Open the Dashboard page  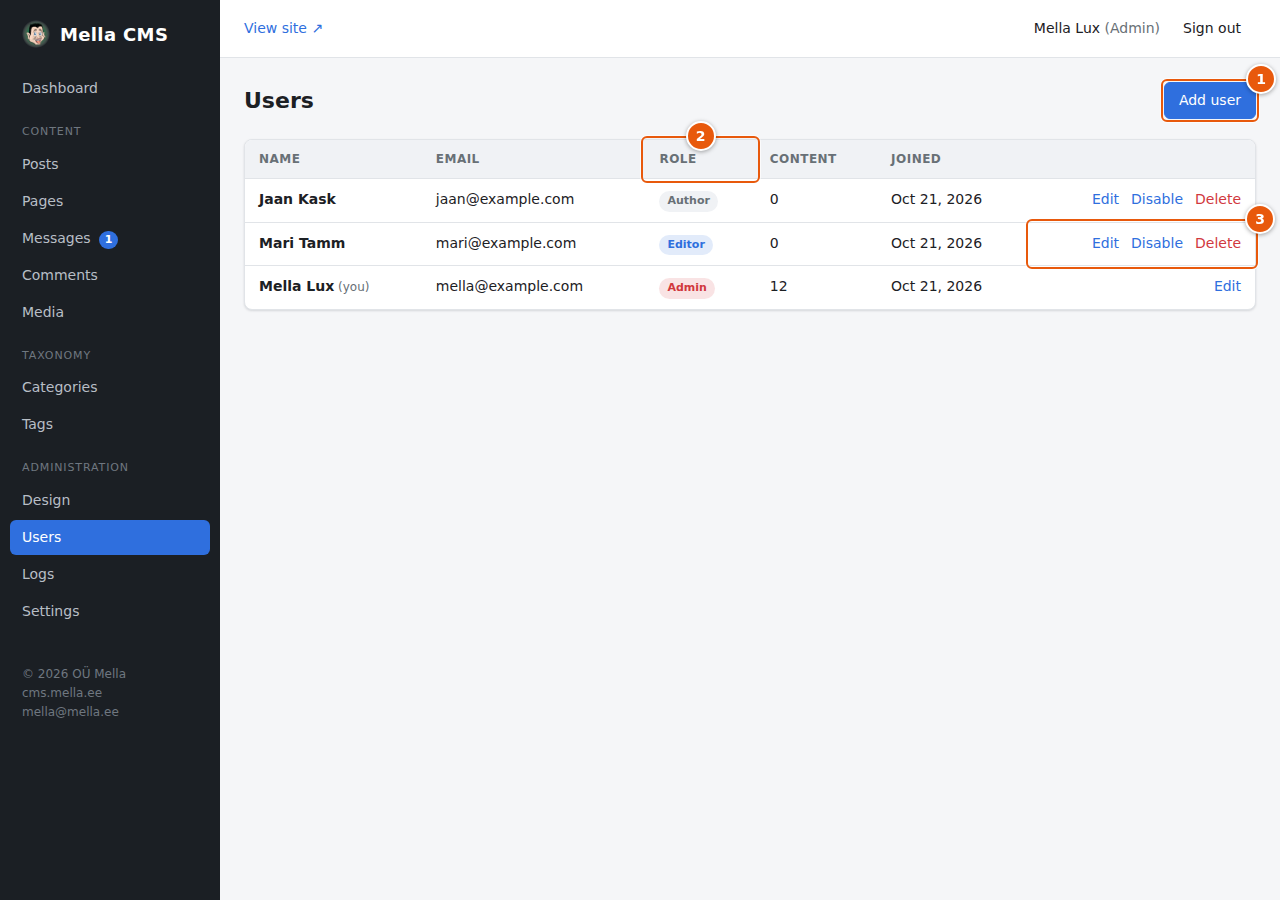tap(110, 88)
